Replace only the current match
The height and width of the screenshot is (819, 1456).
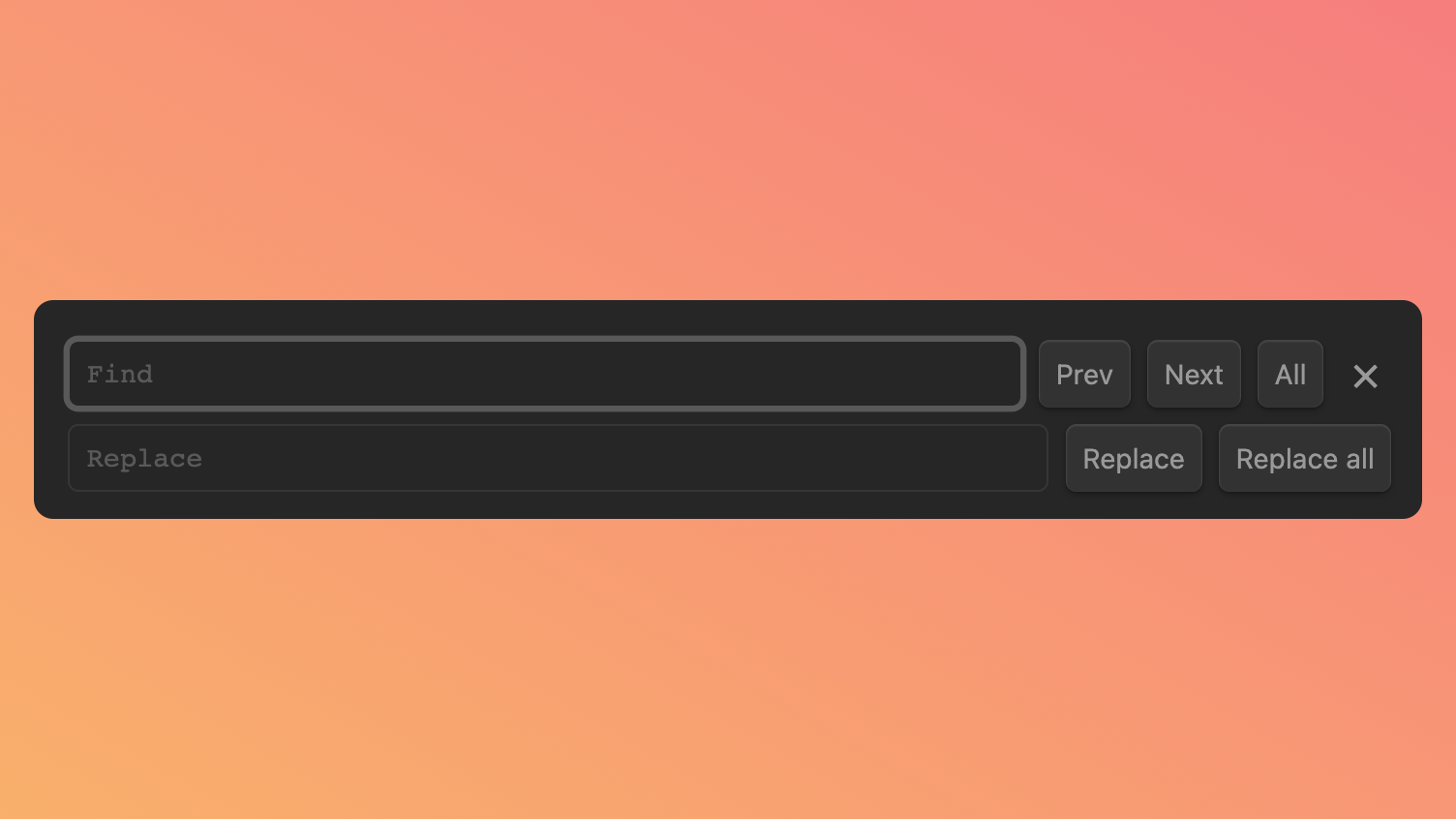[x=1134, y=458]
